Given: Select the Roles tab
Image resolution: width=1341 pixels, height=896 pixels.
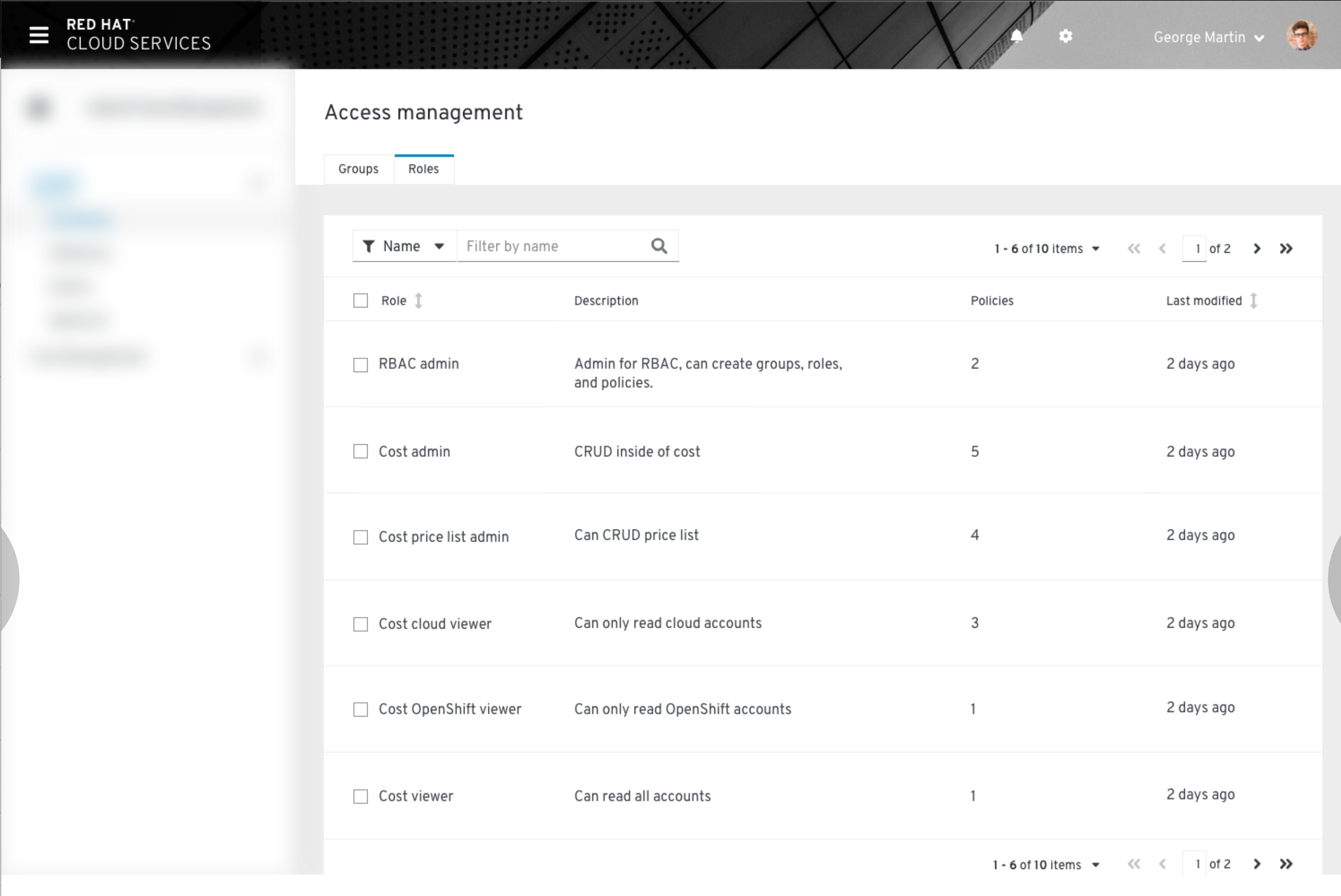Looking at the screenshot, I should (x=424, y=169).
